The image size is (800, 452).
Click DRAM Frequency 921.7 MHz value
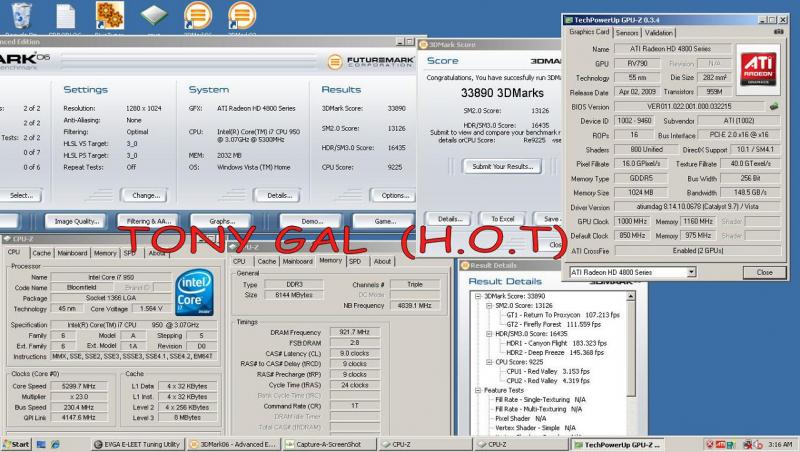(x=354, y=332)
